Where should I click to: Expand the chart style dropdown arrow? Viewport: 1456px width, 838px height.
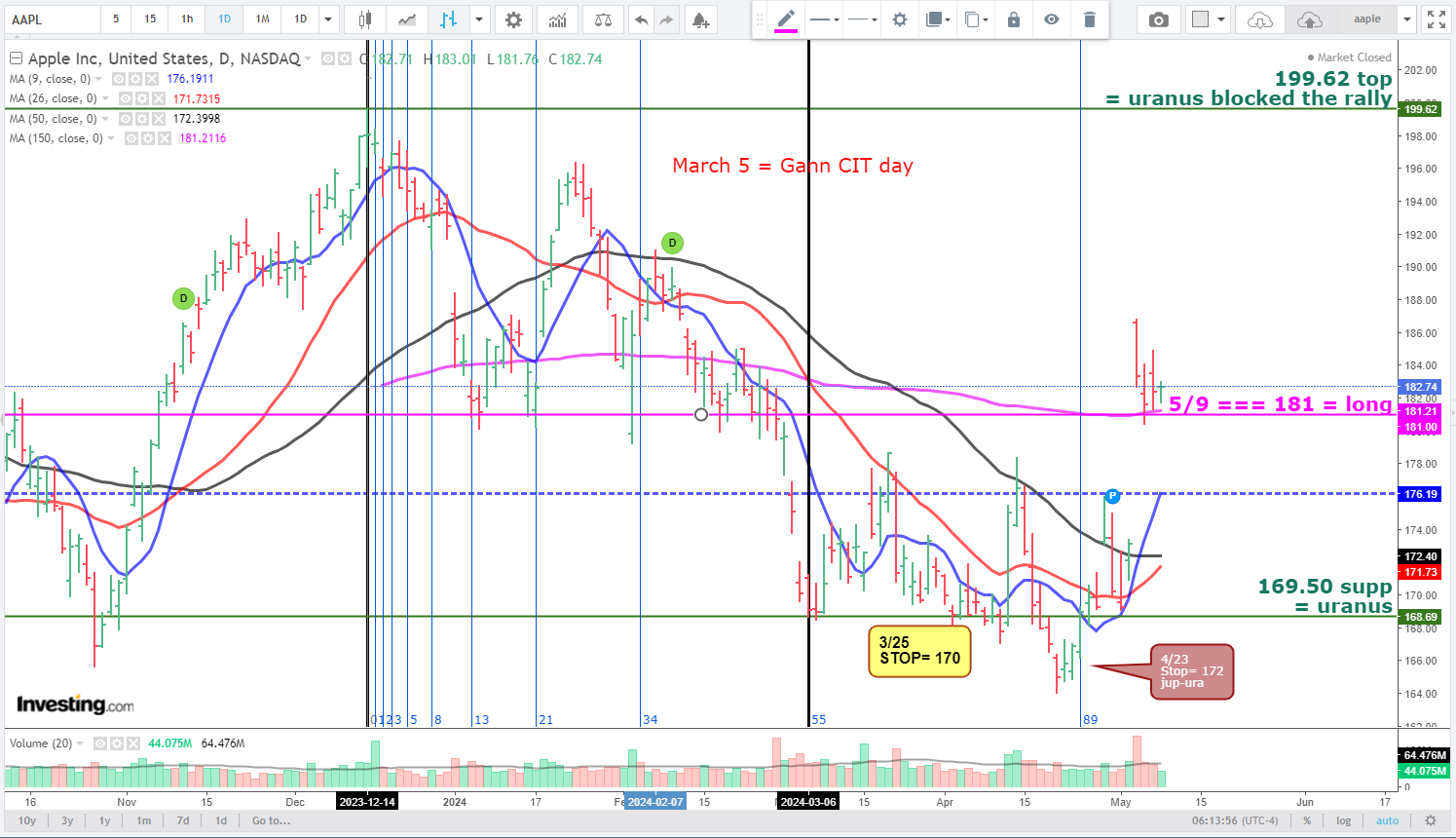click(479, 19)
